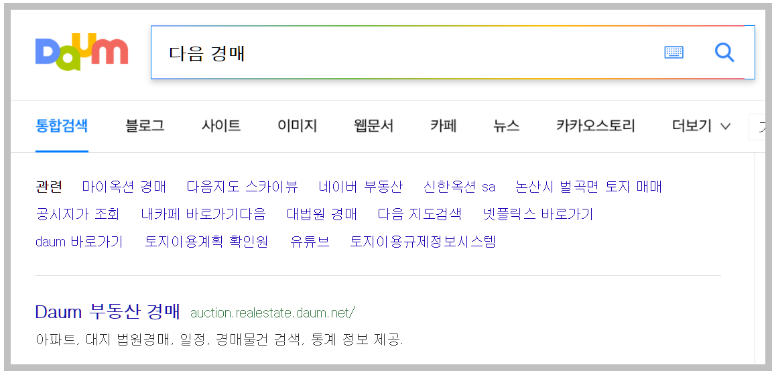This screenshot has width=776, height=377.
Task: Switch to the 이미지 tab
Action: (297, 126)
